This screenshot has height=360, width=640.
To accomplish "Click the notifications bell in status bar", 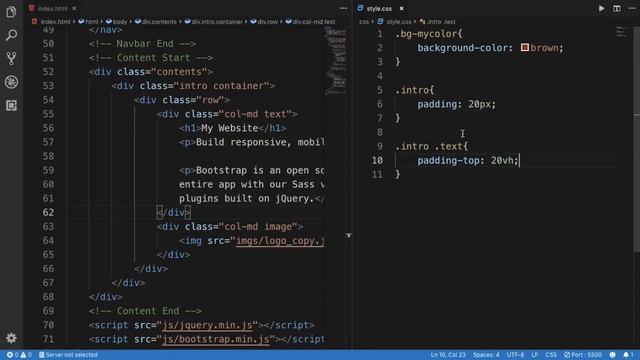I will click(628, 355).
